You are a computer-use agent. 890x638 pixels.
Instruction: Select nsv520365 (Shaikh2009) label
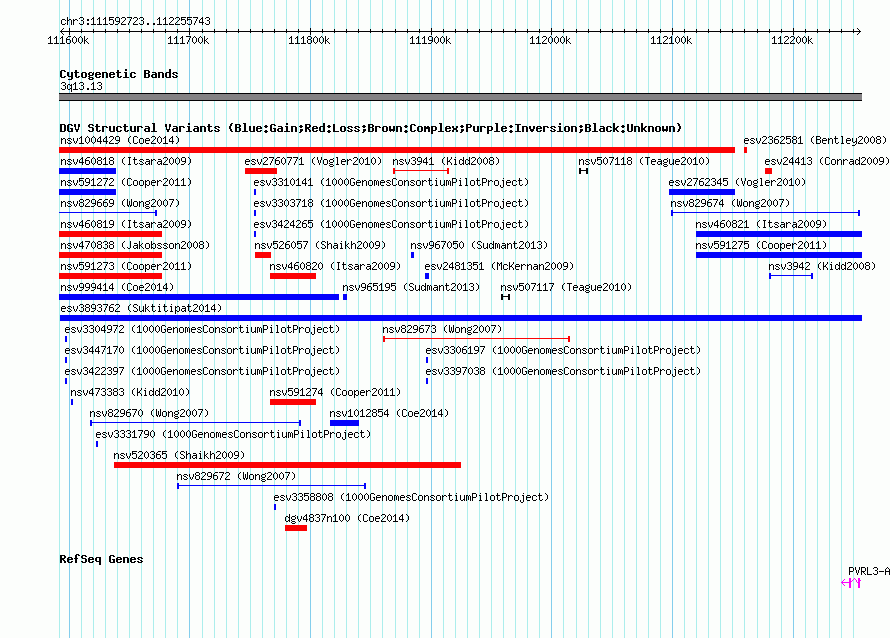point(179,455)
